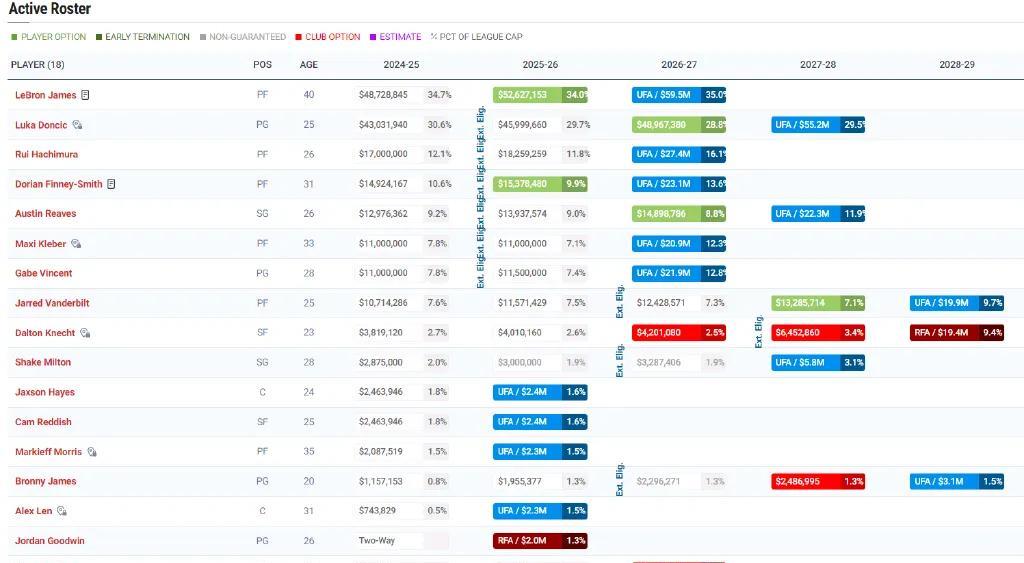Click Reaves' $14,898,786 option cell
Image resolution: width=1024 pixels, height=563 pixels.
679,214
